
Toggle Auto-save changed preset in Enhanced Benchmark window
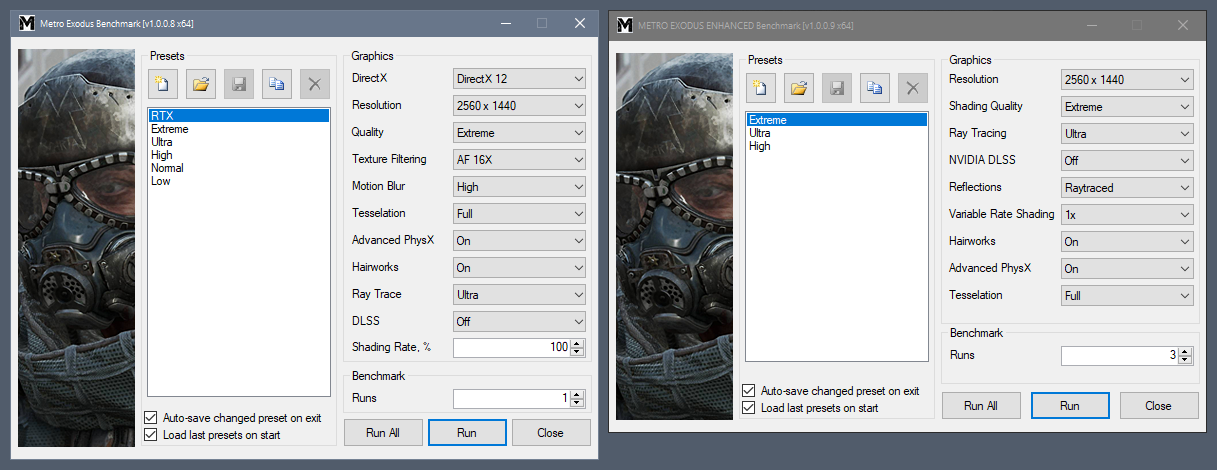[x=749, y=391]
